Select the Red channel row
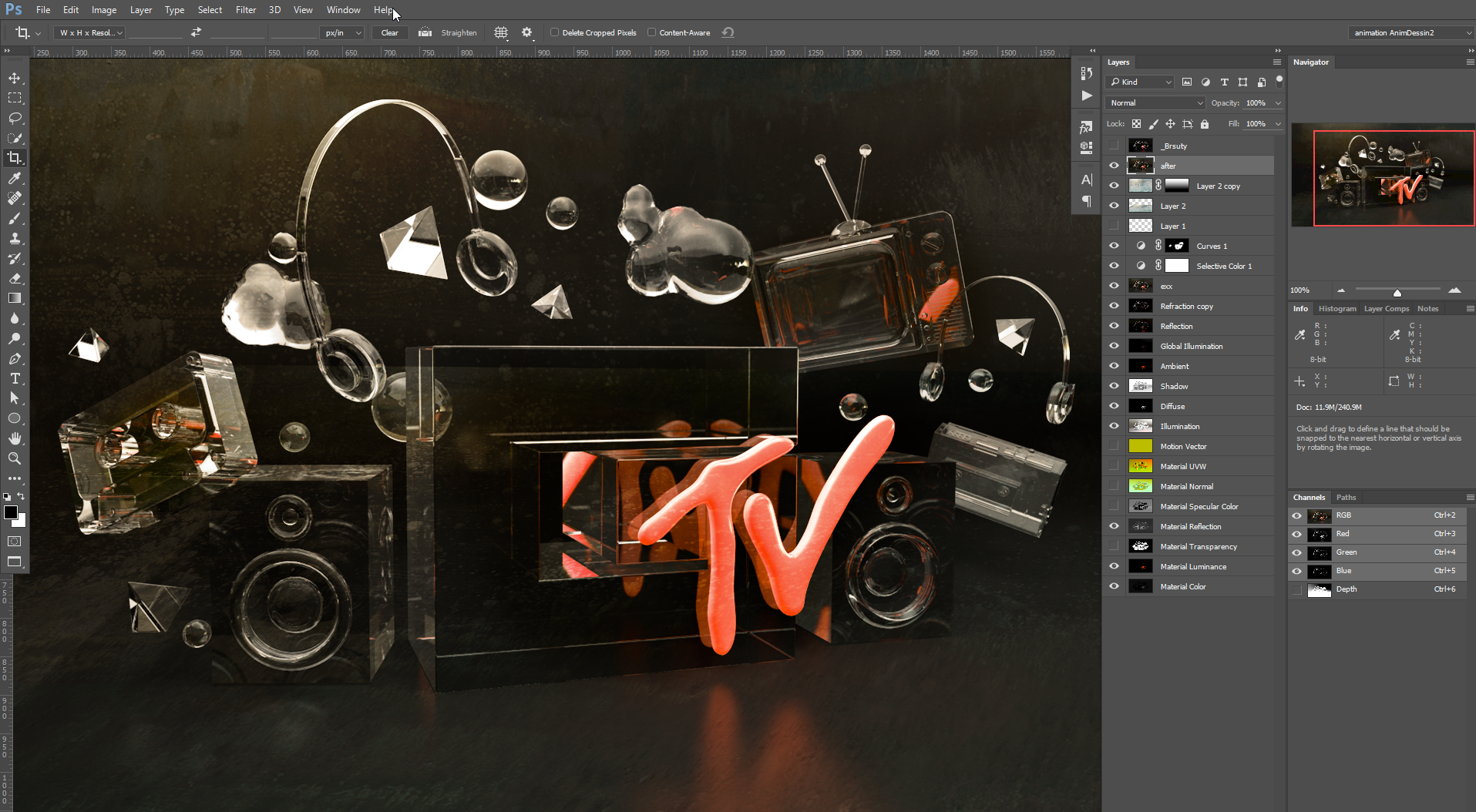Viewport: 1476px width, 812px height. [x=1377, y=534]
